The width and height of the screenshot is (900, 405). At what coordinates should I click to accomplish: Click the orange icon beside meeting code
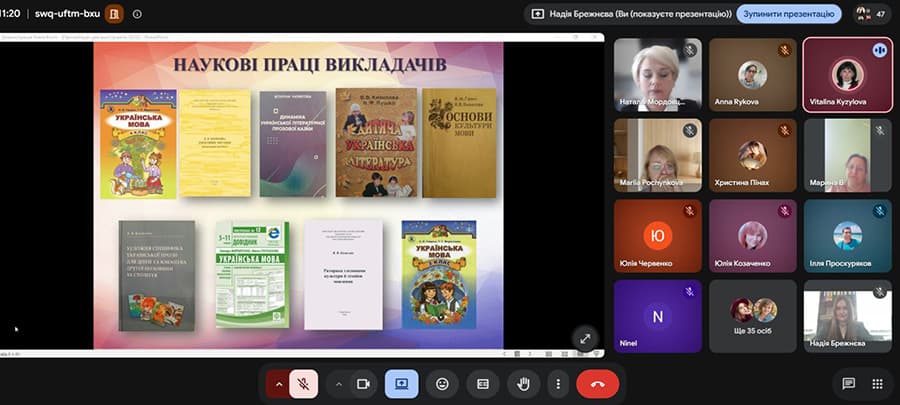[114, 14]
